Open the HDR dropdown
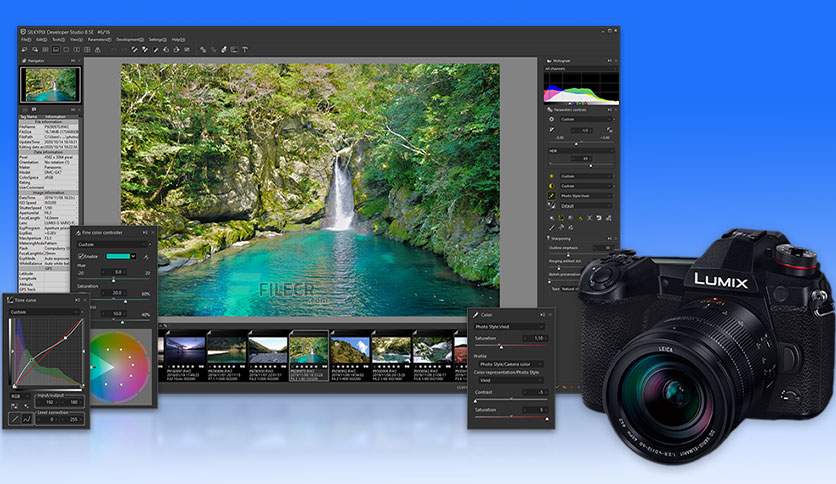This screenshot has height=484, width=836. click(x=581, y=151)
